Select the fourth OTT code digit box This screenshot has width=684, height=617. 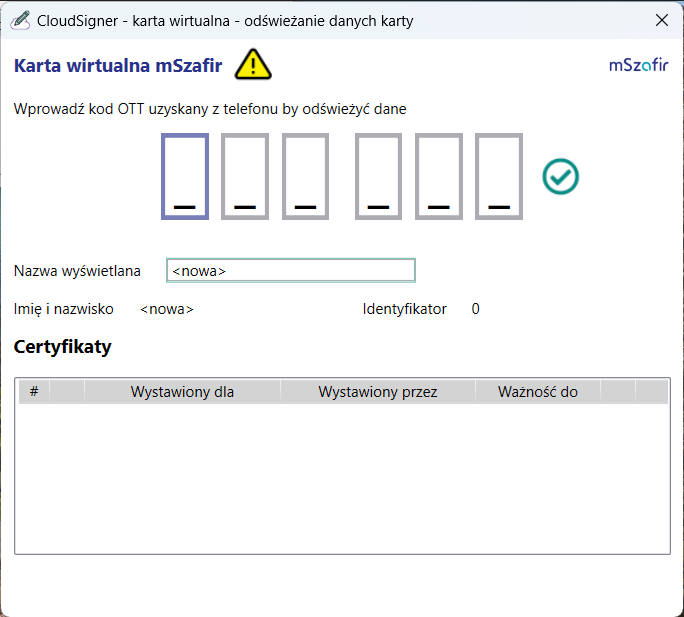[x=378, y=176]
